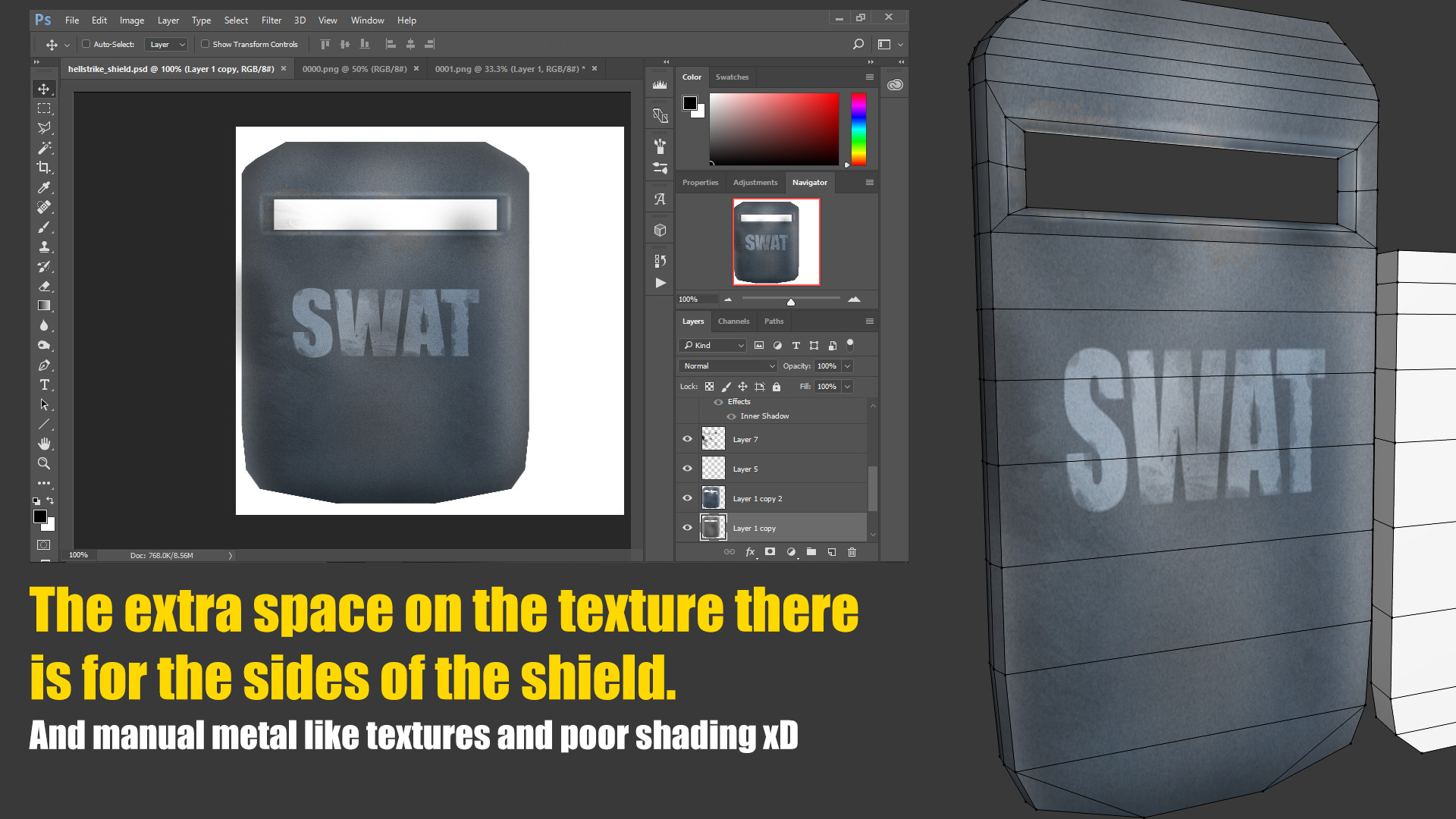Select the Zoom tool
The height and width of the screenshot is (819, 1456).
(44, 463)
